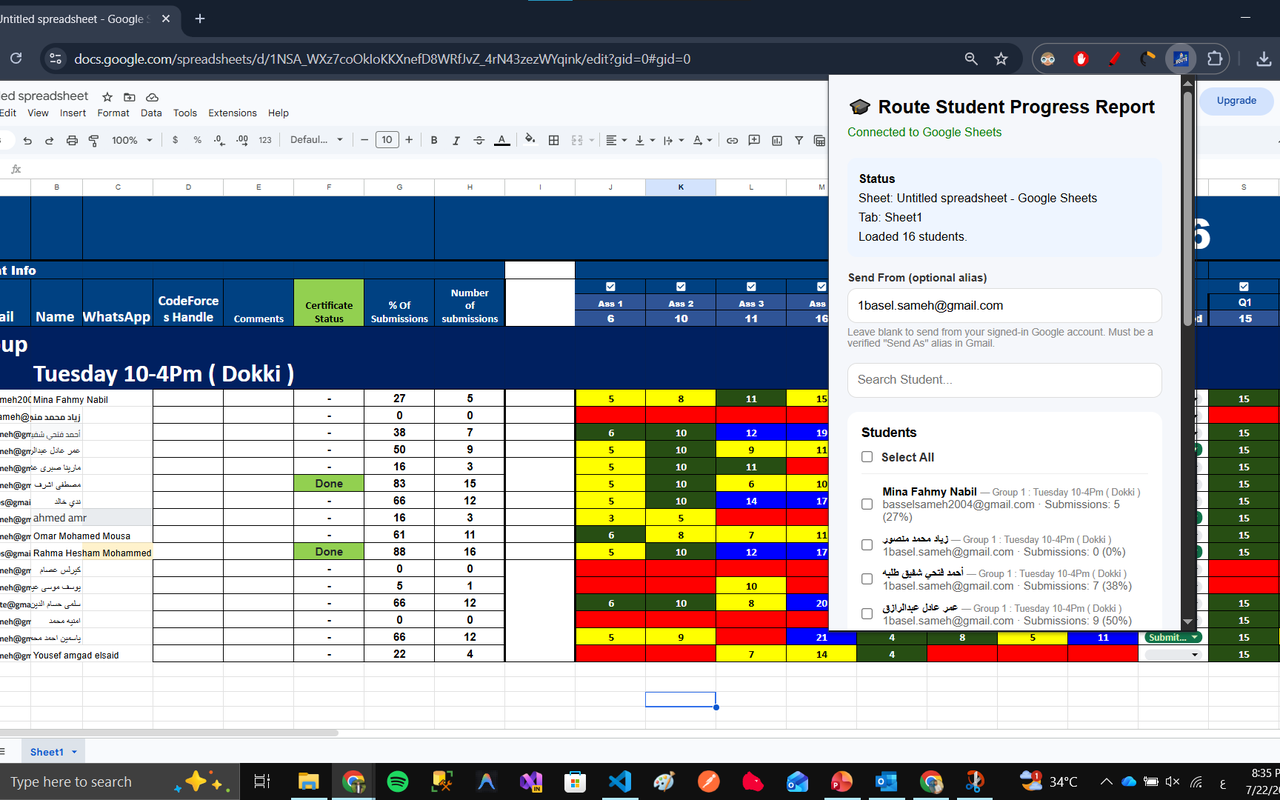This screenshot has width=1280, height=800.
Task: Open the Insert menu
Action: (x=73, y=113)
